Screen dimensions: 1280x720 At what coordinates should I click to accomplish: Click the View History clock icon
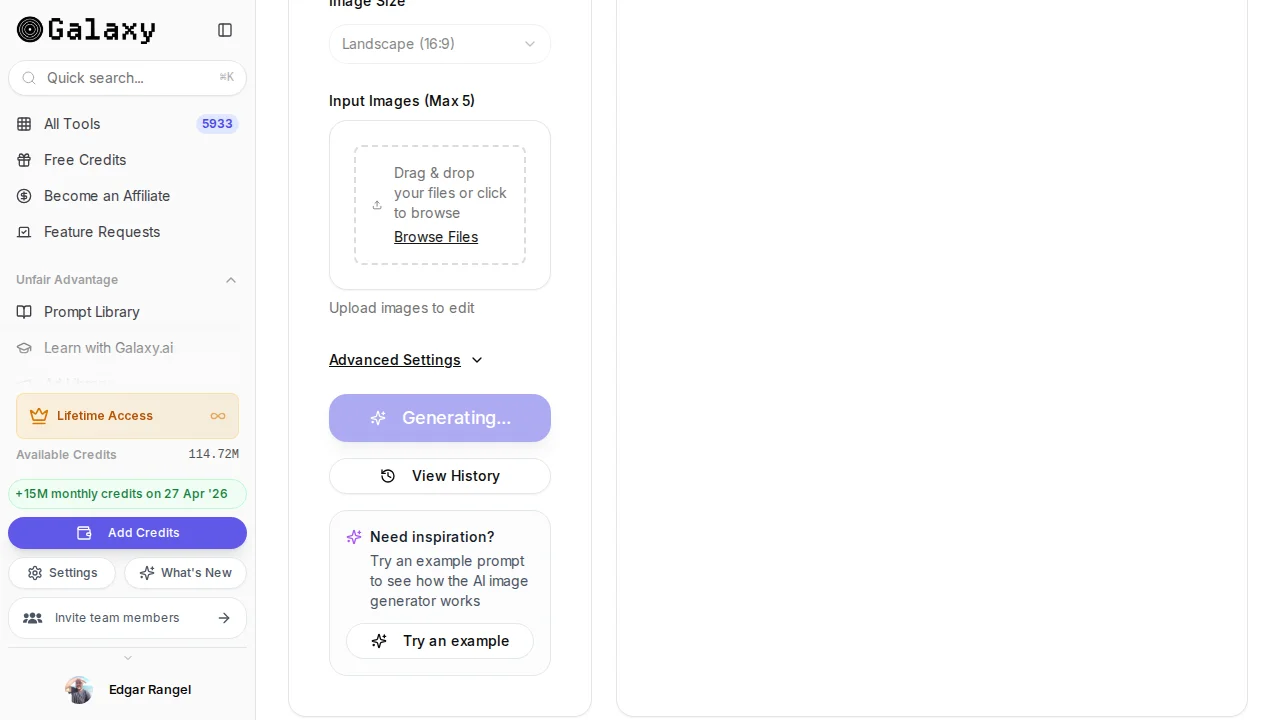click(388, 476)
